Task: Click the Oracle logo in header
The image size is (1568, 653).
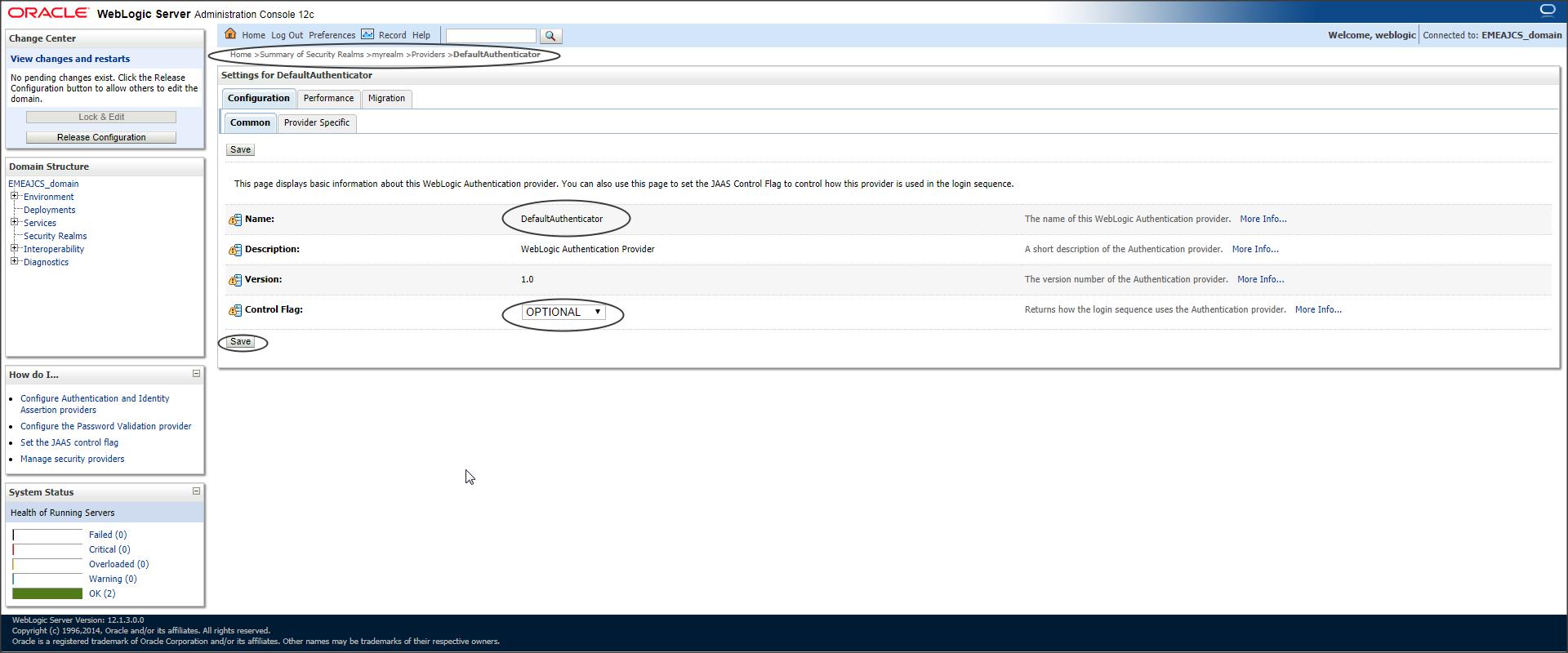Action: click(x=48, y=12)
